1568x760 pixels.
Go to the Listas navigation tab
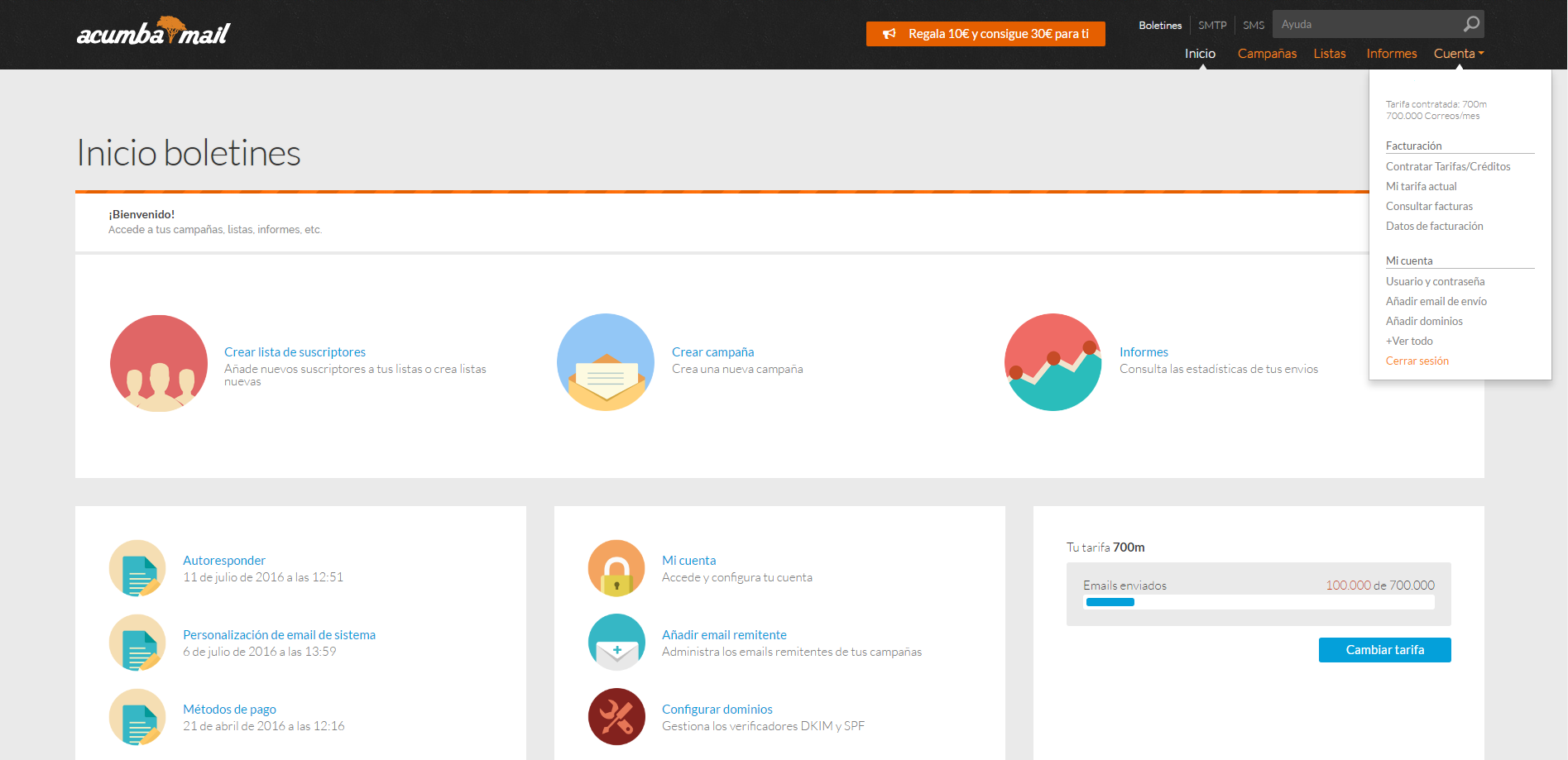tap(1329, 54)
